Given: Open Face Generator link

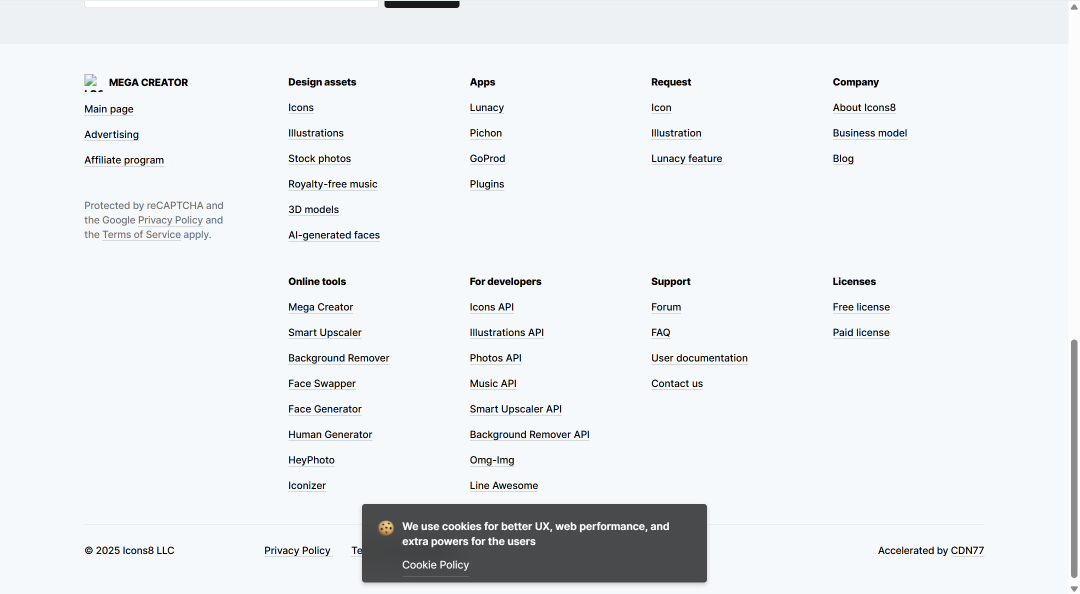Looking at the screenshot, I should 324,409.
